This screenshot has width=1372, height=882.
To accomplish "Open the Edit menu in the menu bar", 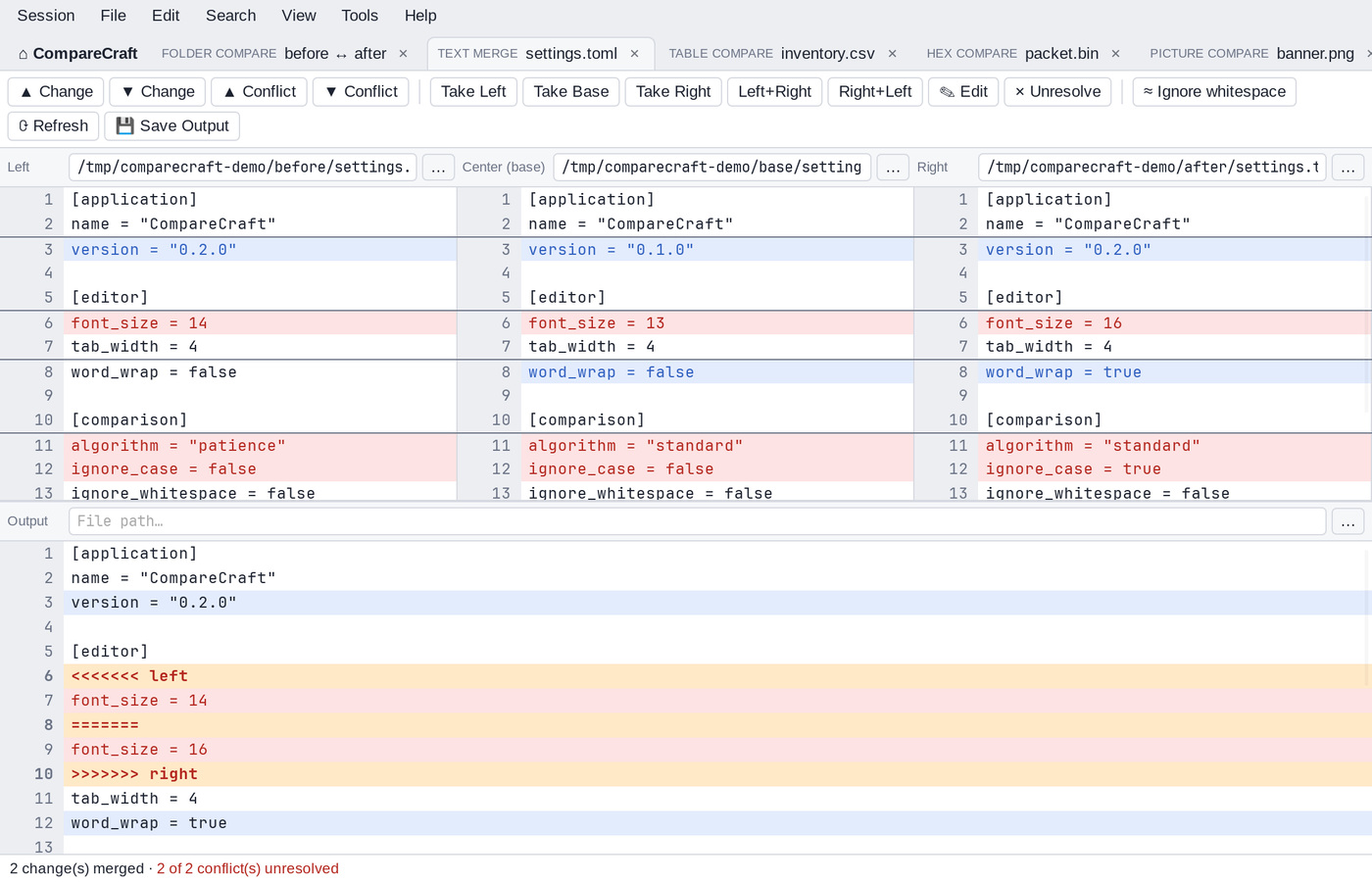I will pyautogui.click(x=166, y=16).
